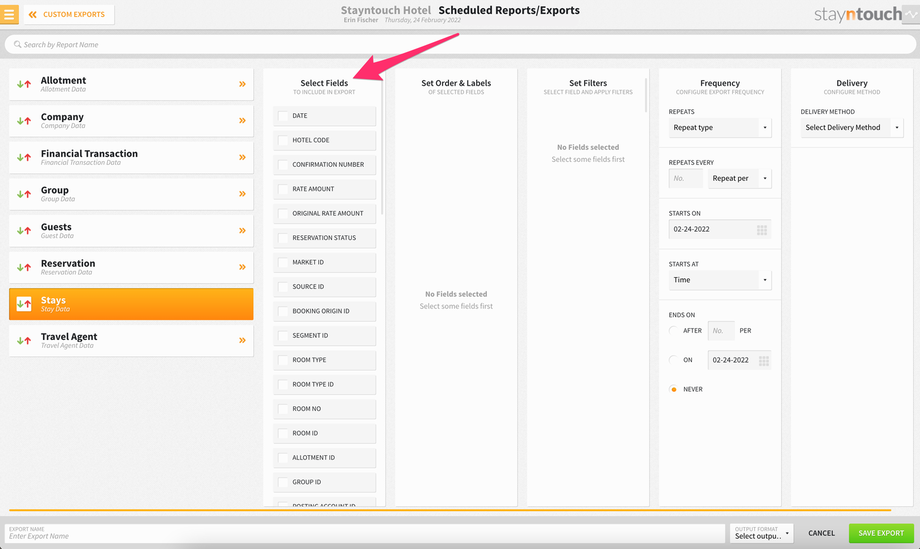Click the Enter Export Name field
This screenshot has width=920, height=549.
[x=365, y=533]
